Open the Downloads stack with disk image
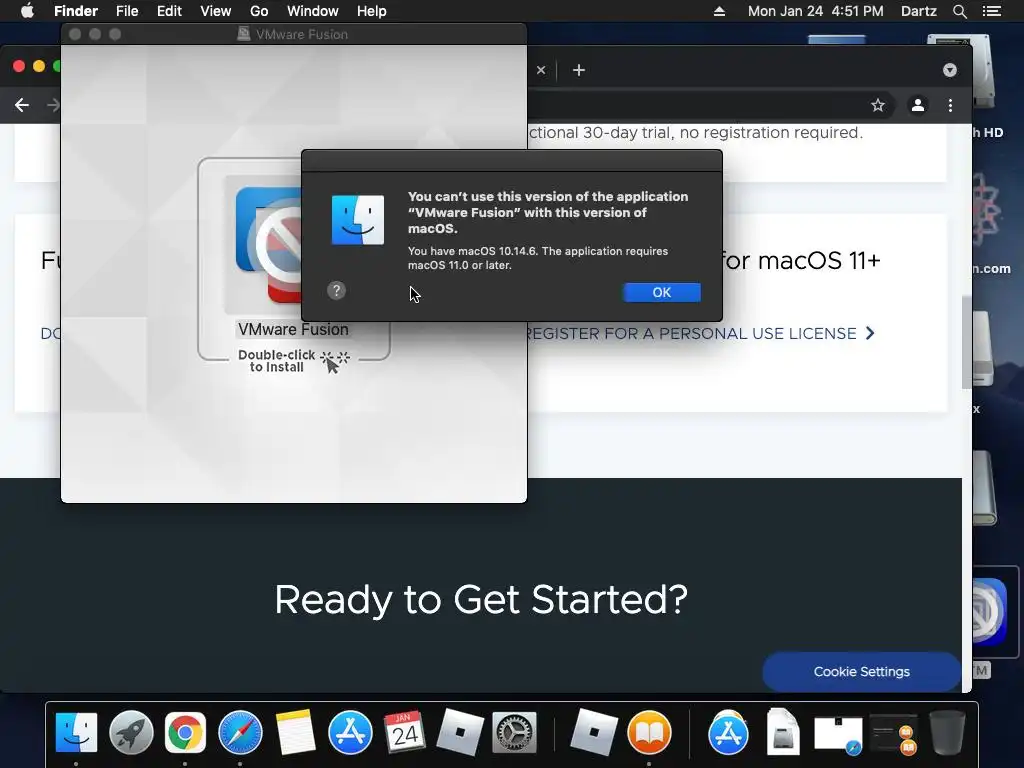1024x768 pixels. pyautogui.click(x=783, y=732)
